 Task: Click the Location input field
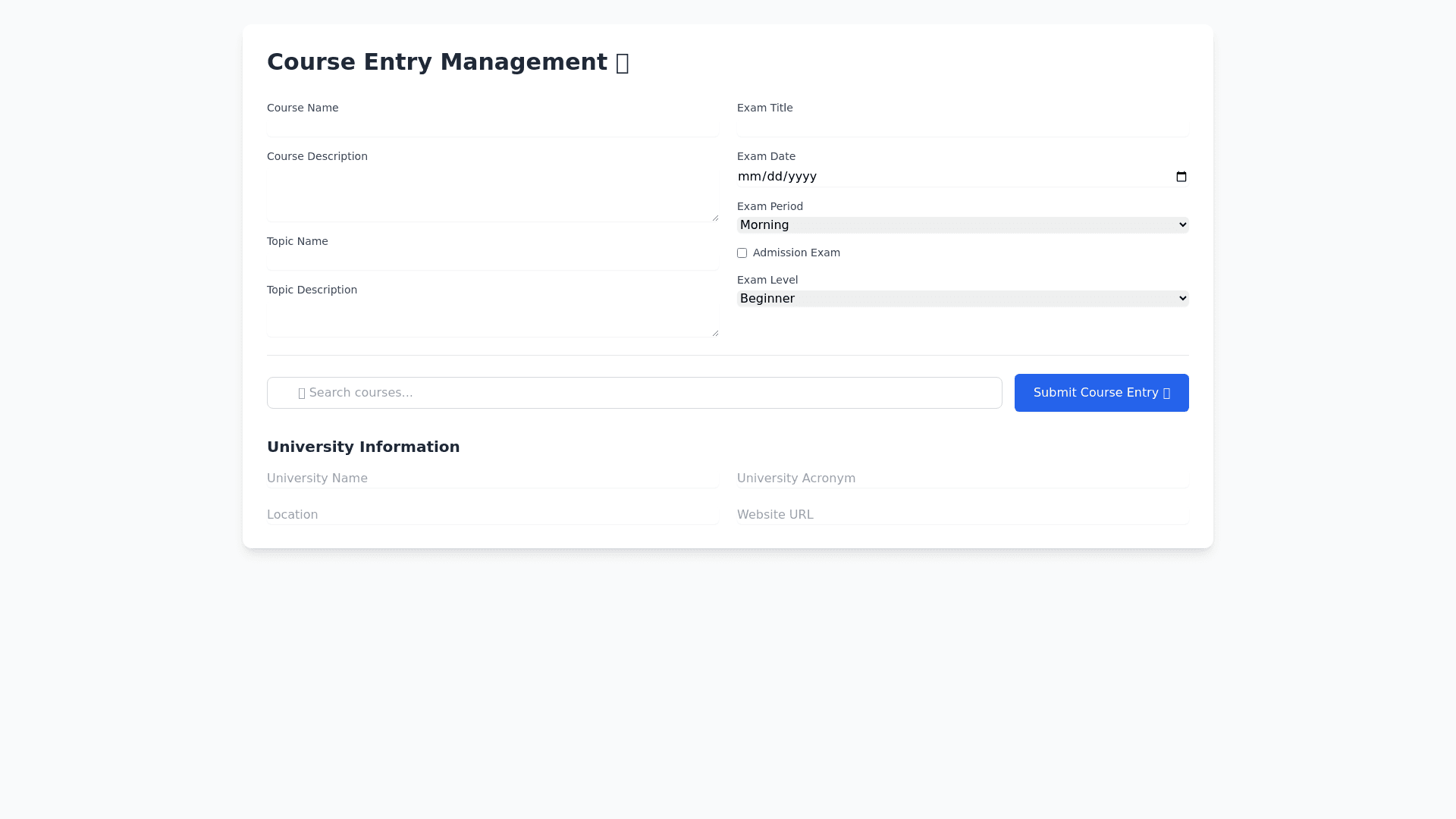tap(493, 515)
